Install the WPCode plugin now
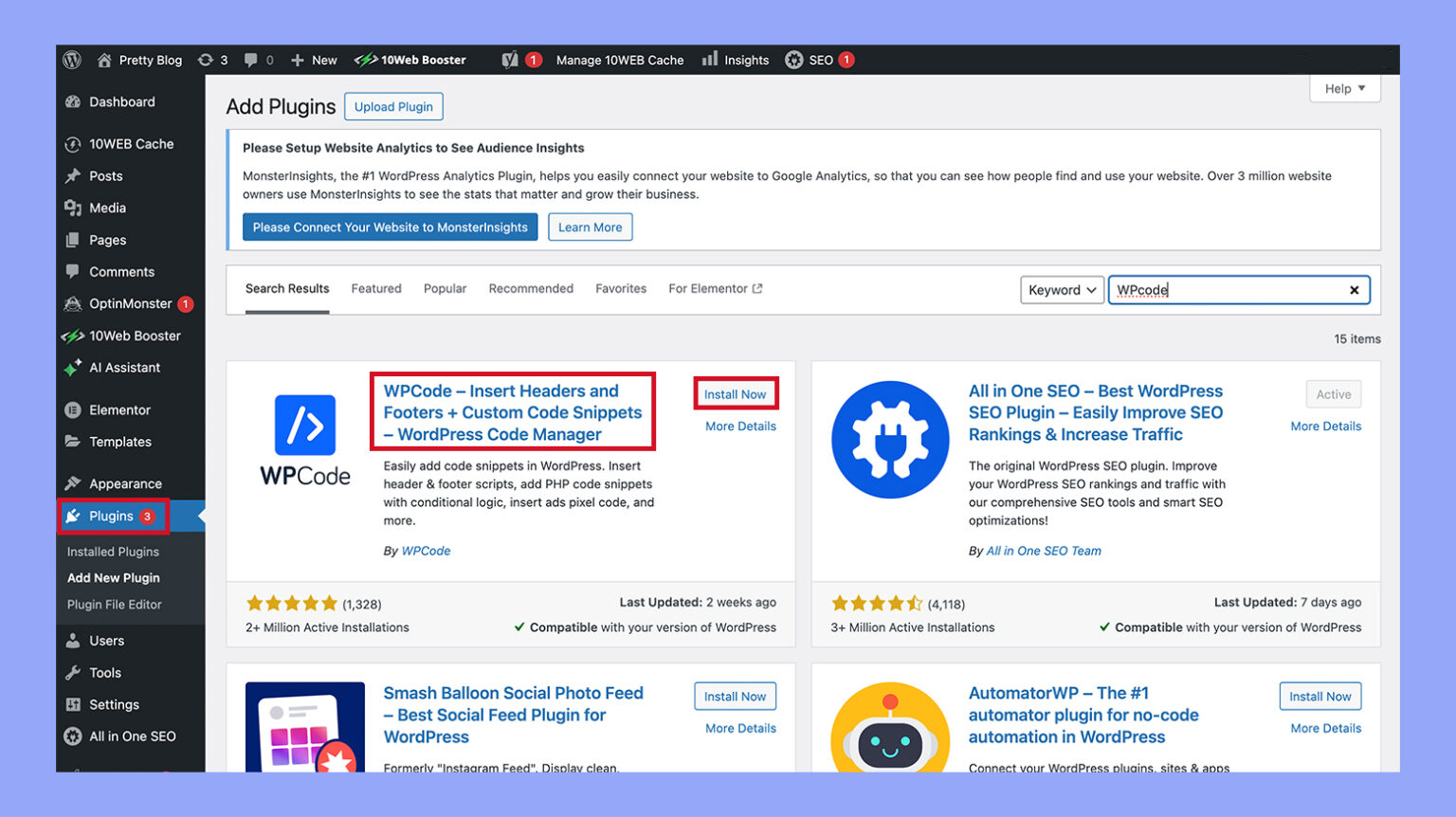This screenshot has width=1456, height=817. pyautogui.click(x=735, y=394)
